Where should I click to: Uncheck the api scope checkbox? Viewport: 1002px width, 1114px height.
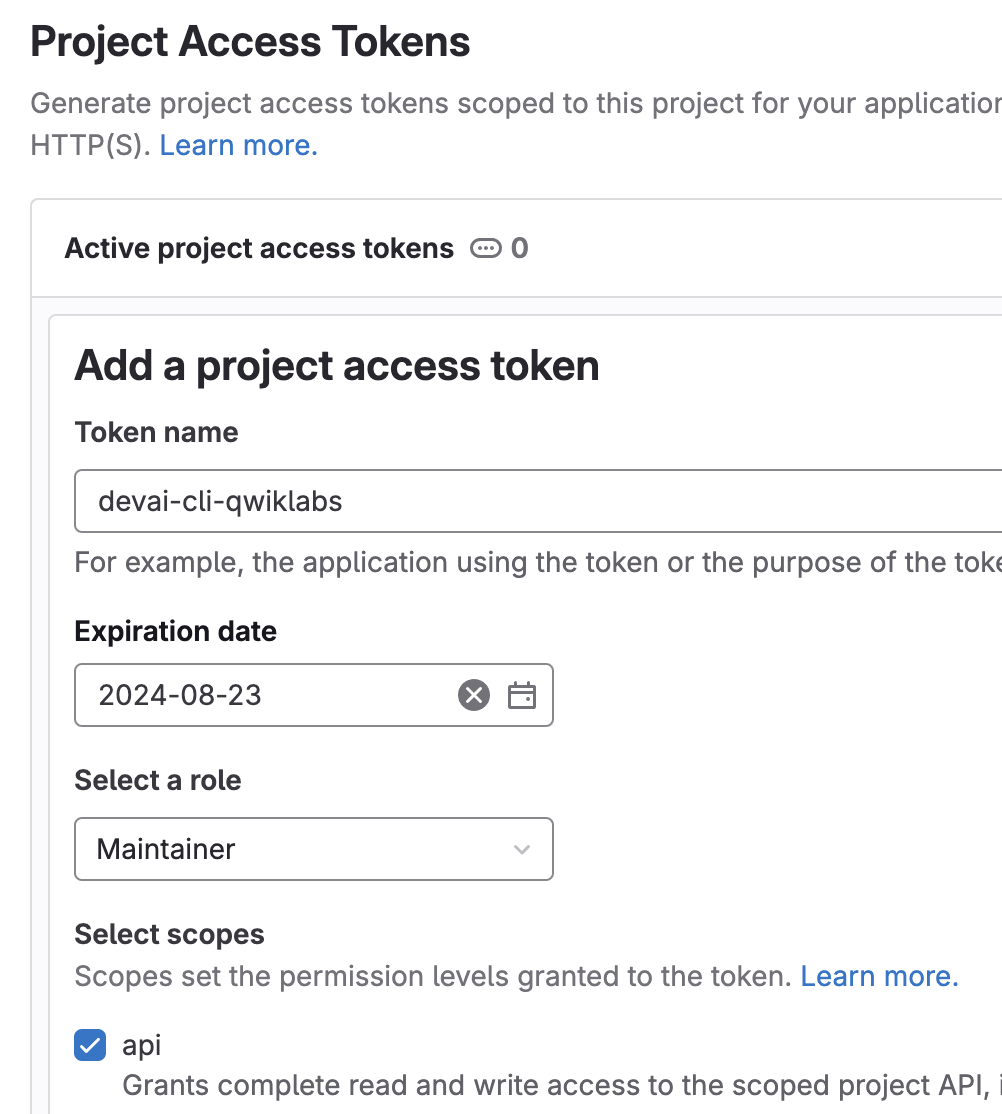click(x=90, y=1046)
